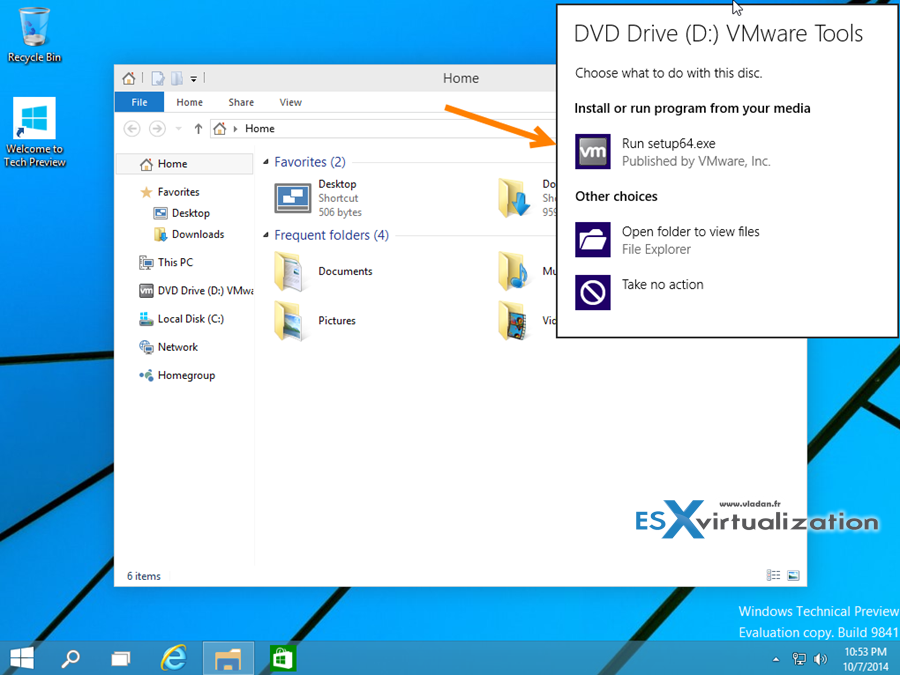Show hidden tray icons arrow
Viewport: 900px width, 675px height.
point(776,659)
